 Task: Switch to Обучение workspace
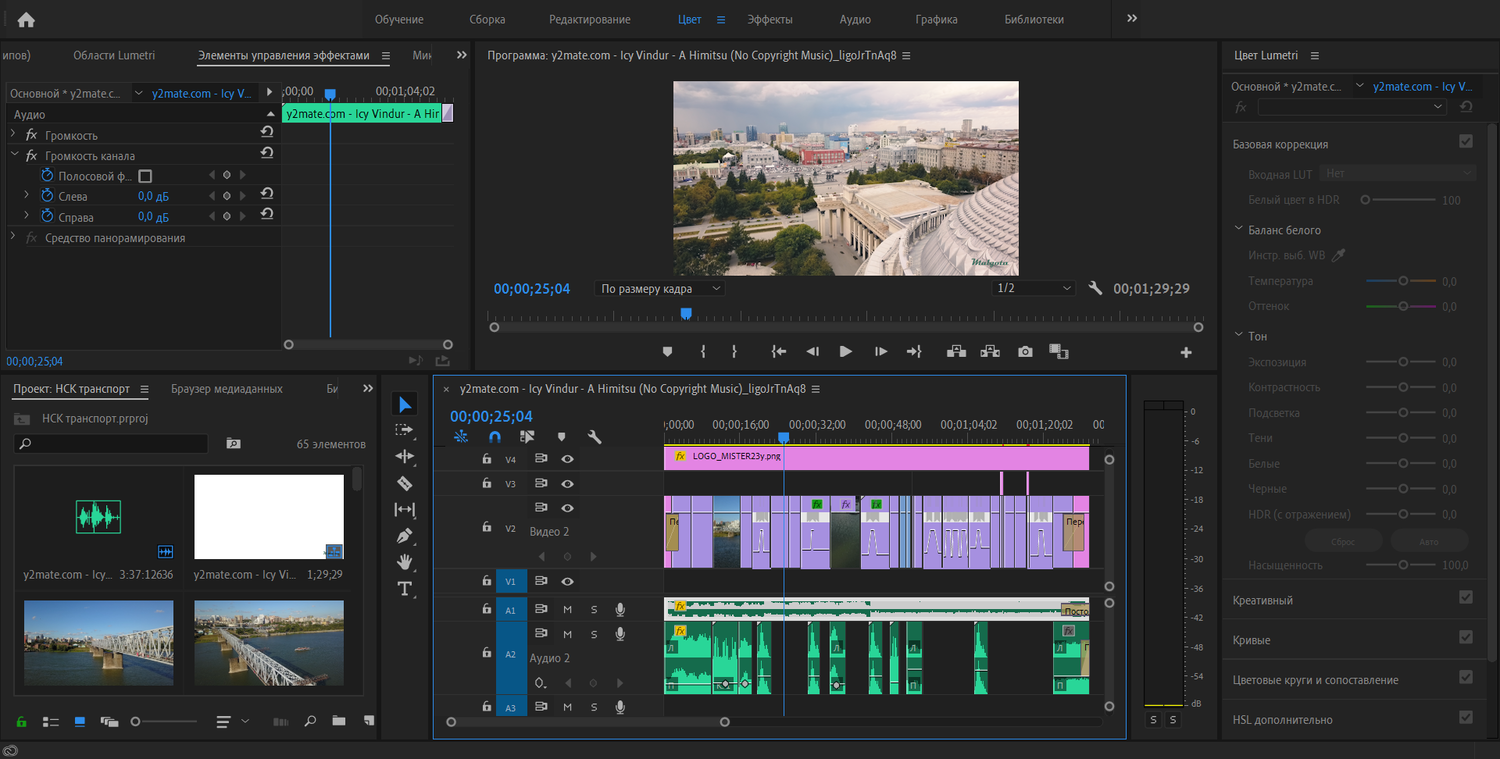point(399,19)
